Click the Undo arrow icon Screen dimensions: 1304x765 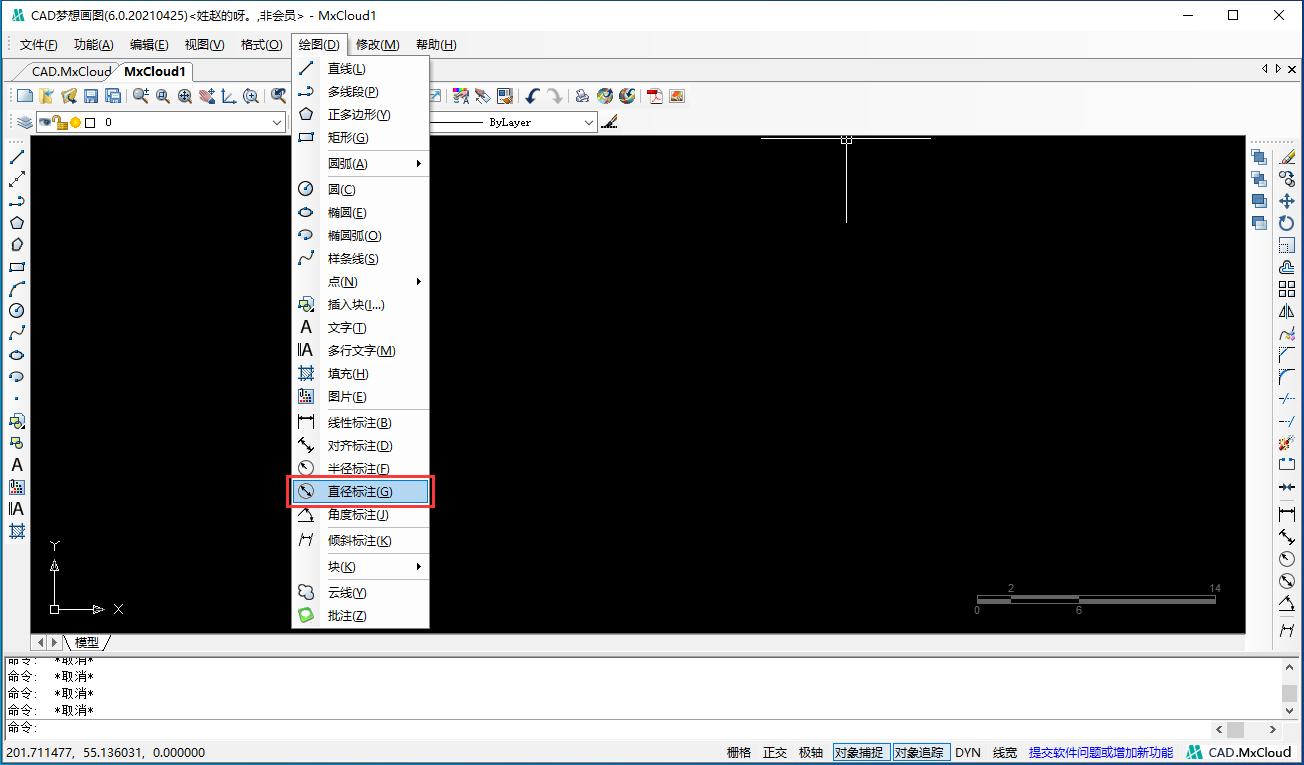532,96
